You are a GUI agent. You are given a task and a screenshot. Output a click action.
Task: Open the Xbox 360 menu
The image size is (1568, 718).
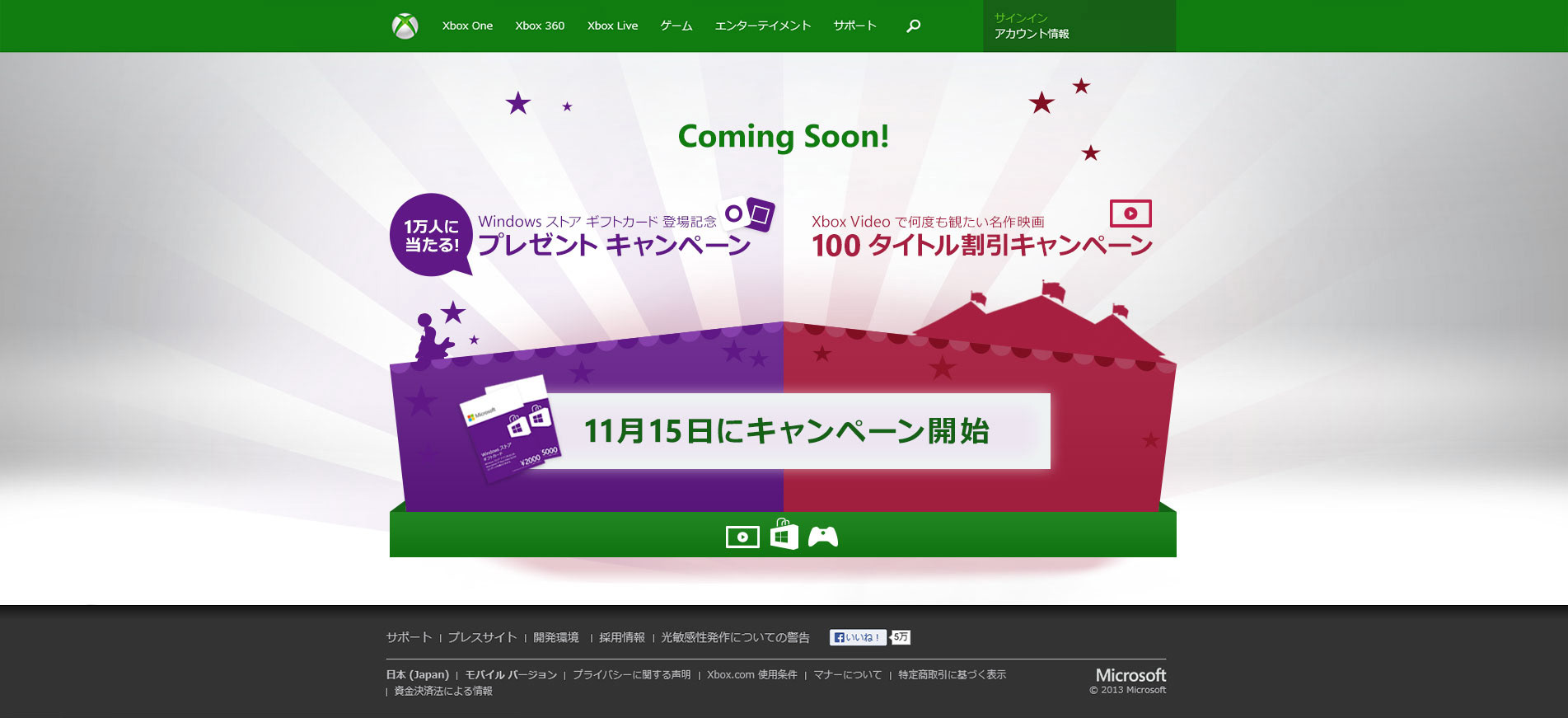point(540,26)
